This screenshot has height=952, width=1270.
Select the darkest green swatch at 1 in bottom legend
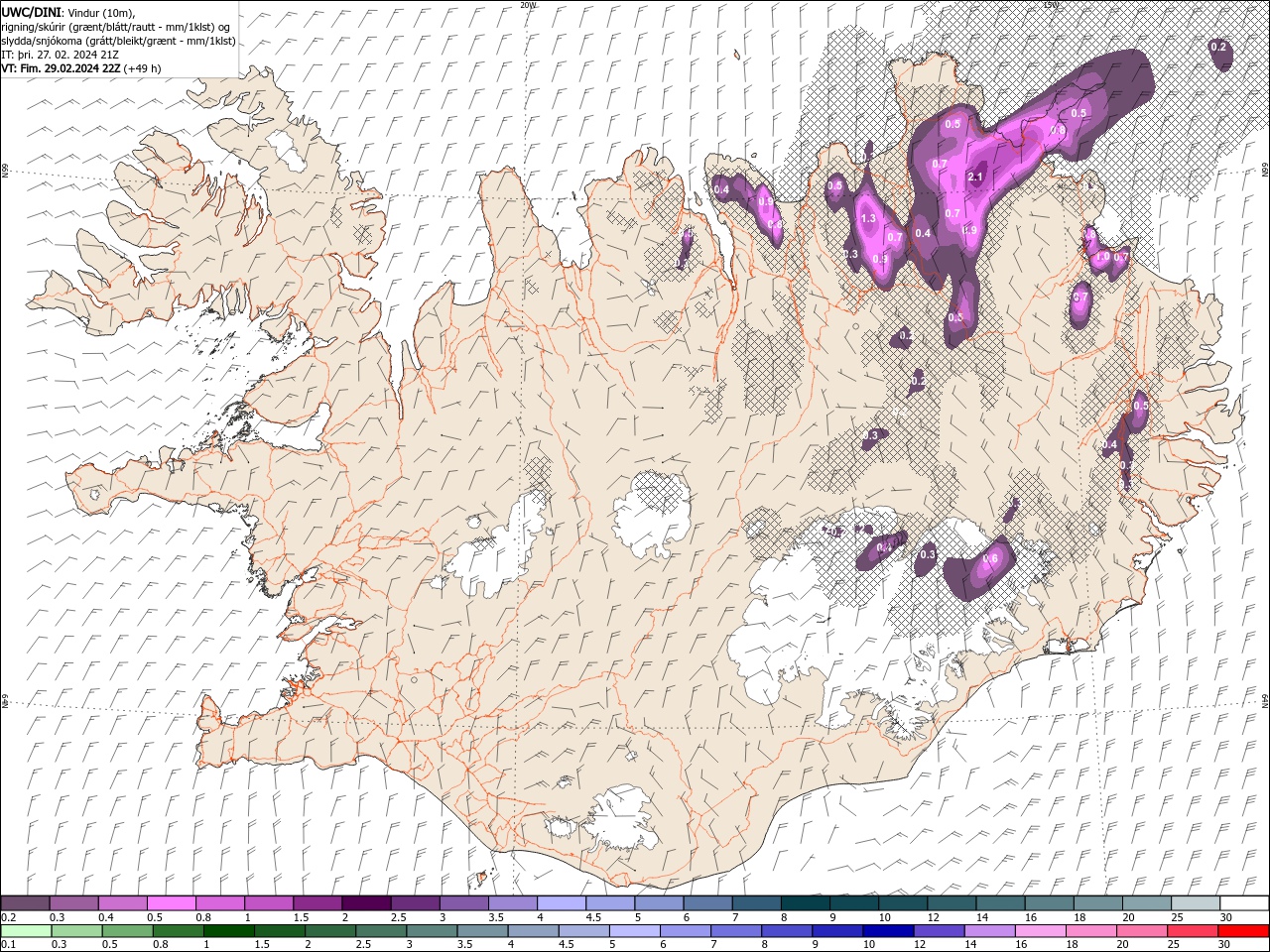pos(227,931)
